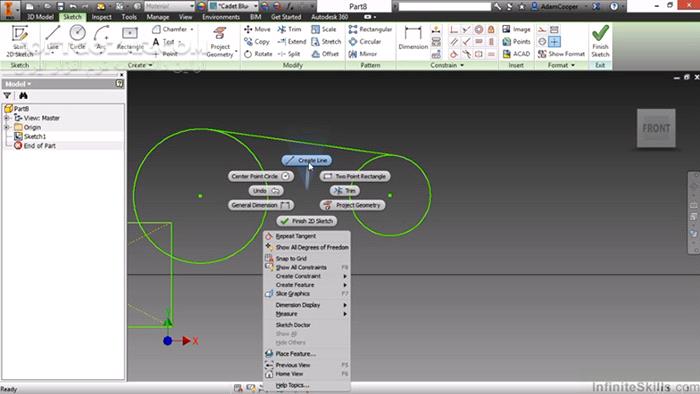Click General Dimension marking button
Image resolution: width=700 pixels, height=394 pixels.
coord(261,205)
